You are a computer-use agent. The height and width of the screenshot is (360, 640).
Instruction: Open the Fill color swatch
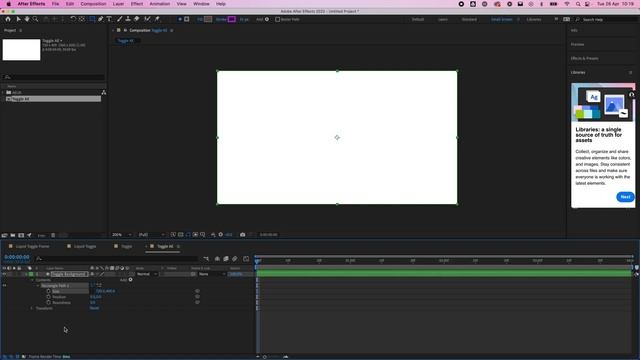click(x=208, y=19)
